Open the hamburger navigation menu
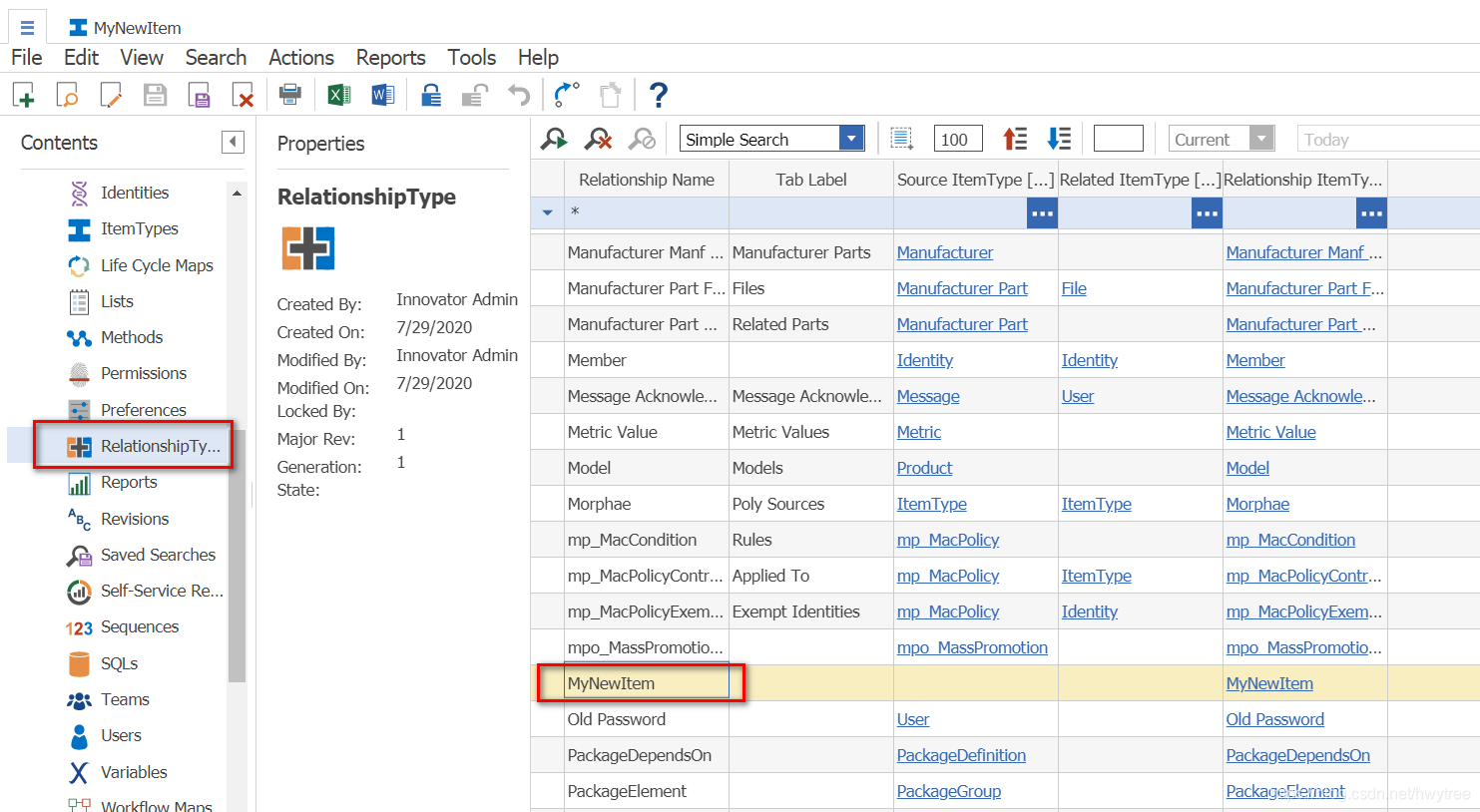The image size is (1480, 812). (x=27, y=27)
